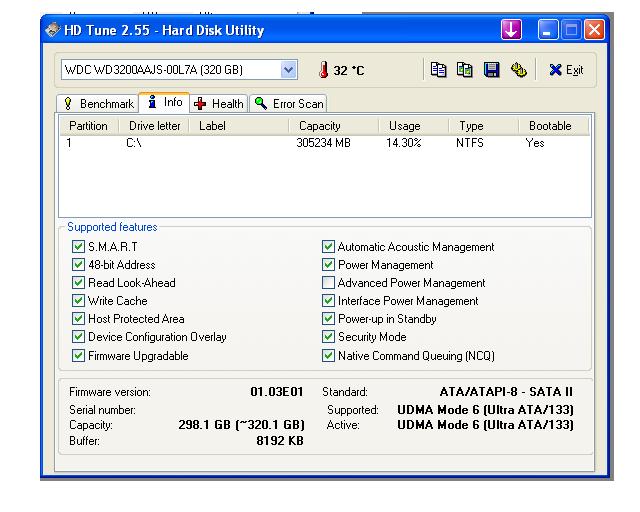Toggle Native Command Queuing (NCQ) checkbox
Image resolution: width=640 pixels, height=512 pixels.
pos(328,355)
